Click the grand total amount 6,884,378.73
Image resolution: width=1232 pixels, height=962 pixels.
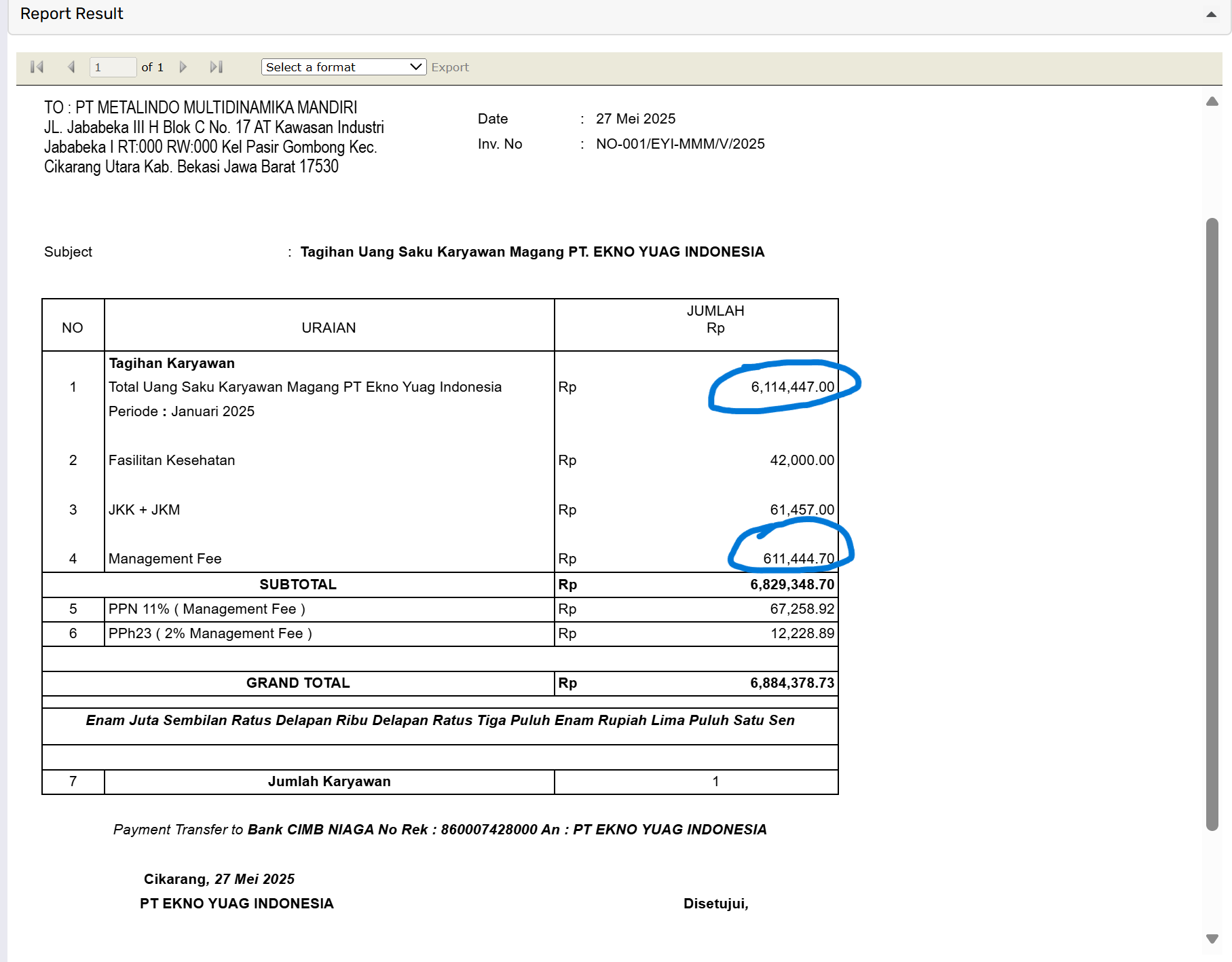[792, 683]
